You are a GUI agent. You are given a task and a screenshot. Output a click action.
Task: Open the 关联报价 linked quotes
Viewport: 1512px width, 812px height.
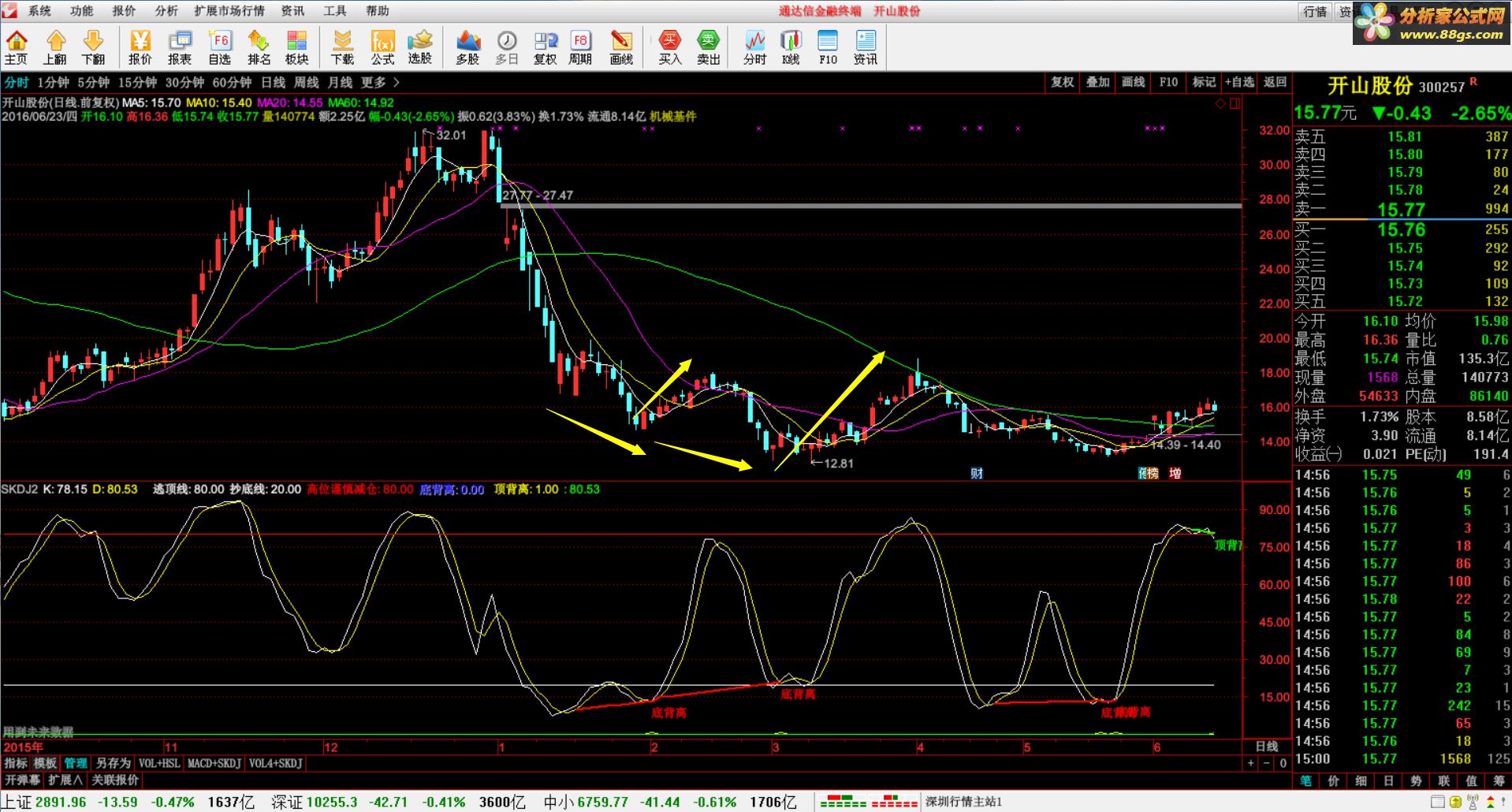coord(115,780)
